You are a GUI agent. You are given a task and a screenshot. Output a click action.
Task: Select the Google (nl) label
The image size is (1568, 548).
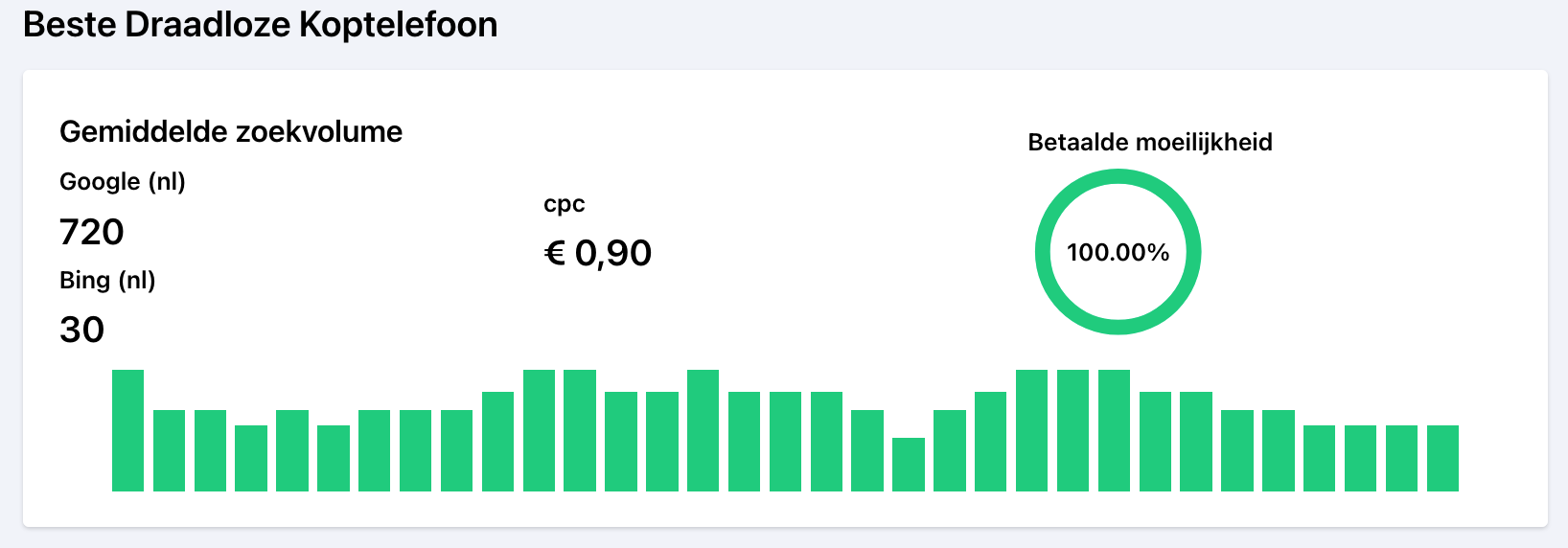tap(123, 181)
